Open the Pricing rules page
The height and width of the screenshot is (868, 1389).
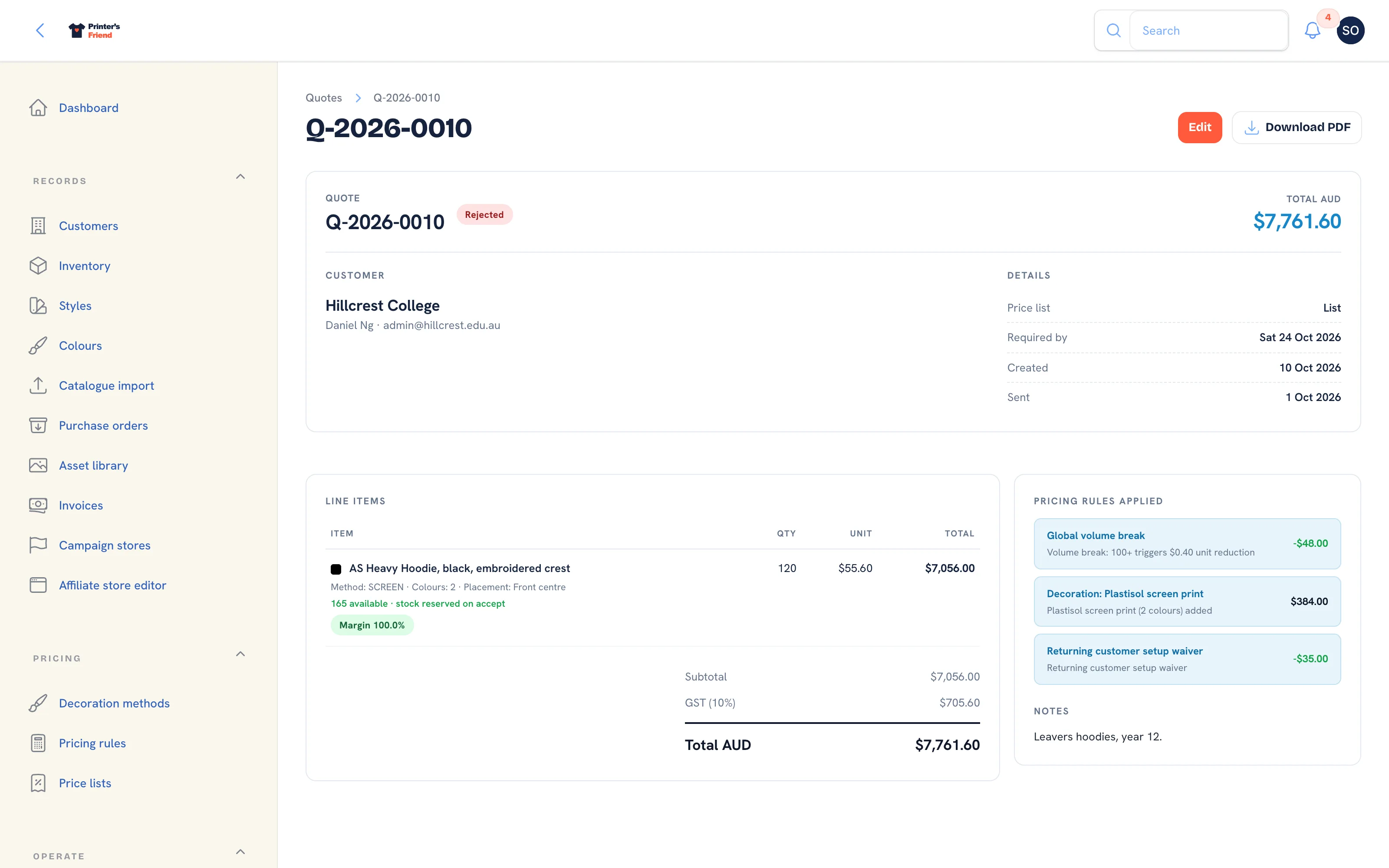[92, 743]
